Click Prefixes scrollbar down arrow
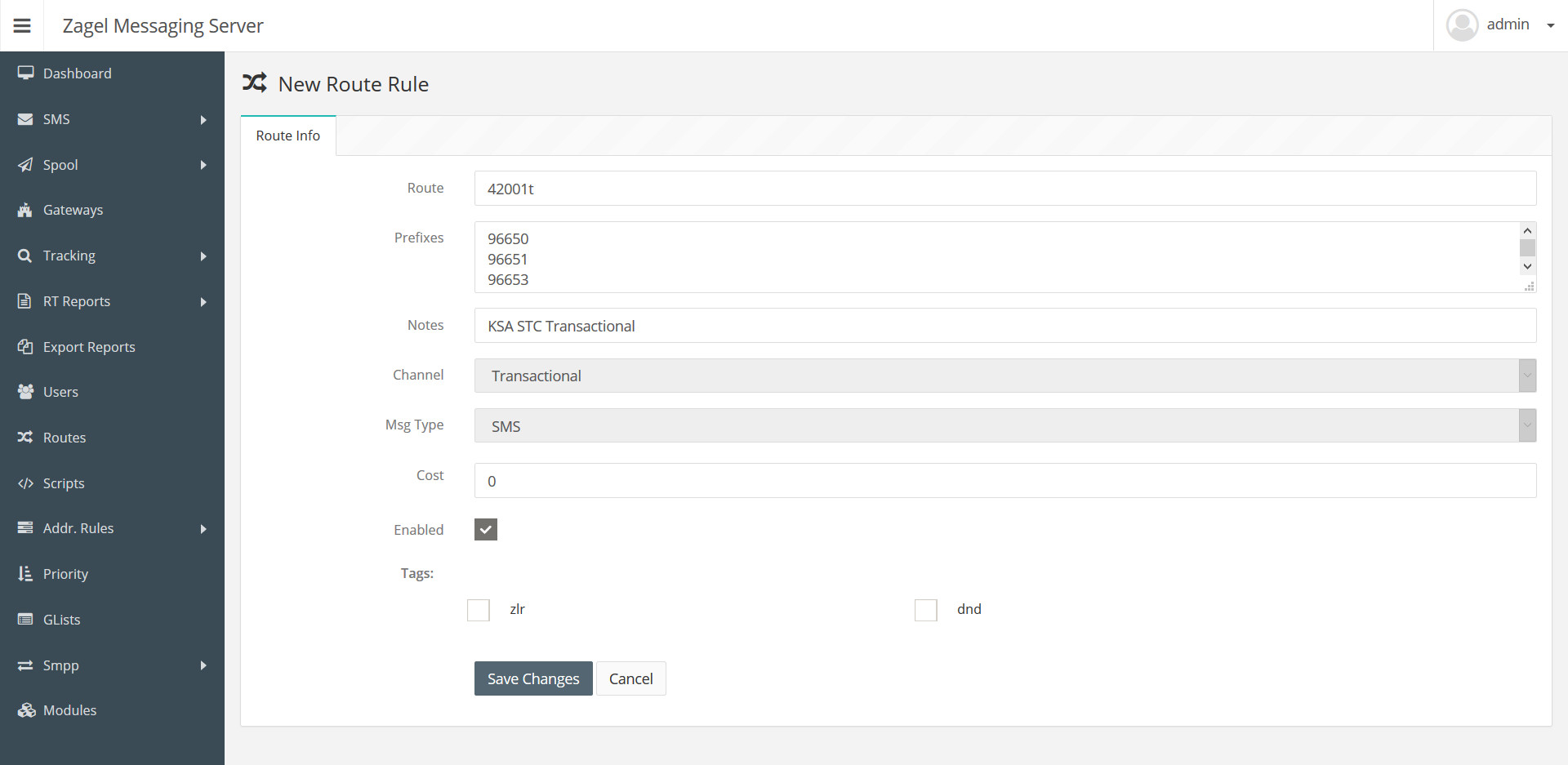This screenshot has height=765, width=1568. point(1527,266)
